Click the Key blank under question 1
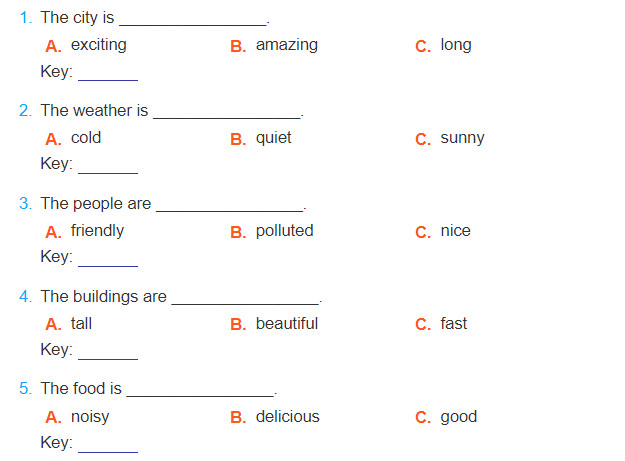625x461 pixels. click(108, 74)
